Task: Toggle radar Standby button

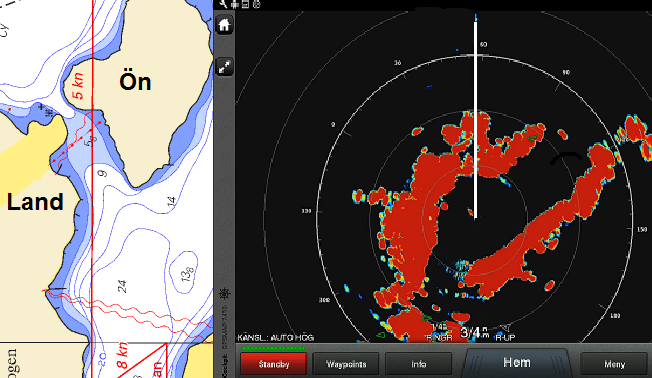Action: click(x=274, y=364)
